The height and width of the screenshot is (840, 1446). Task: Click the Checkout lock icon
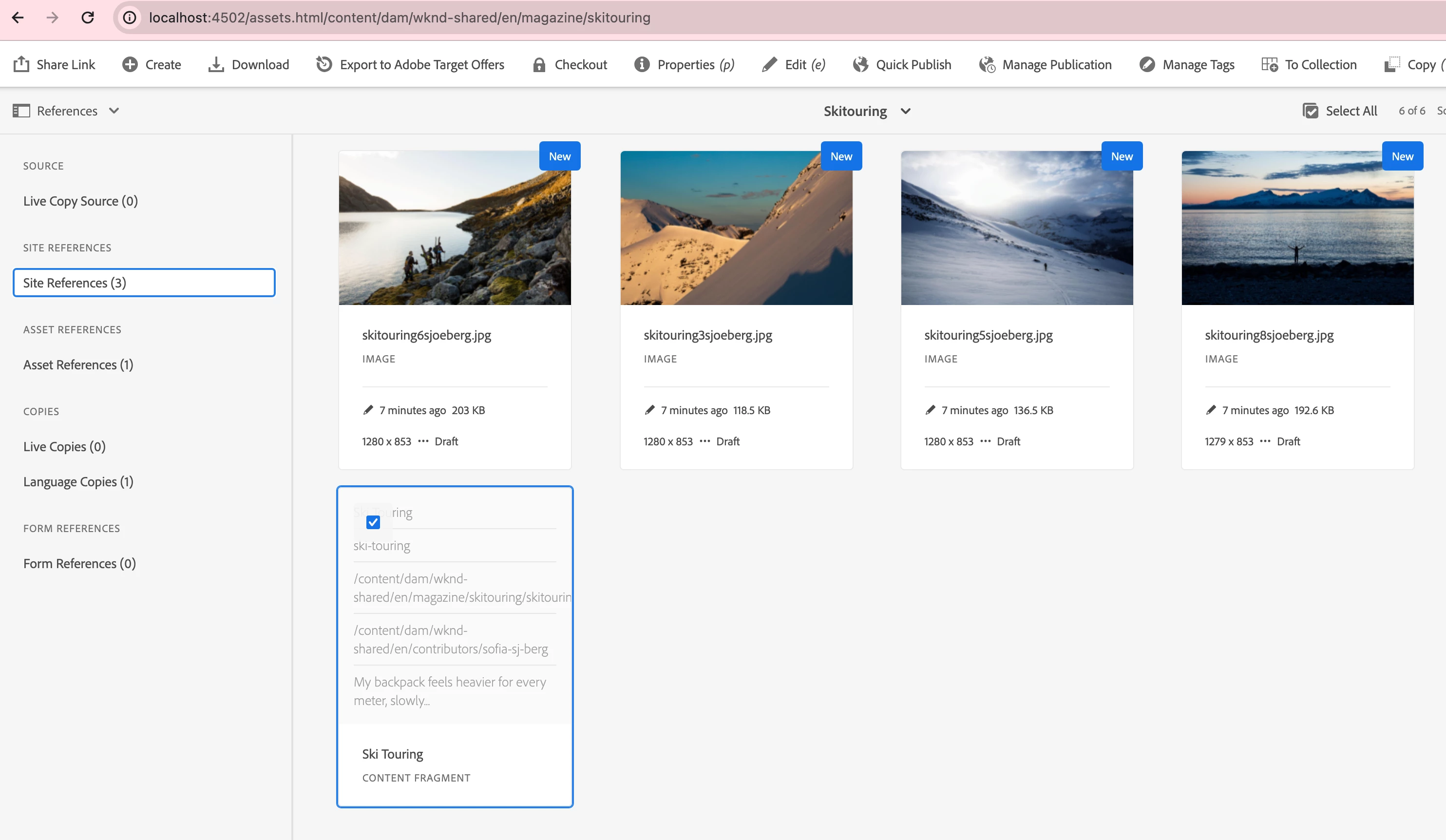(539, 64)
